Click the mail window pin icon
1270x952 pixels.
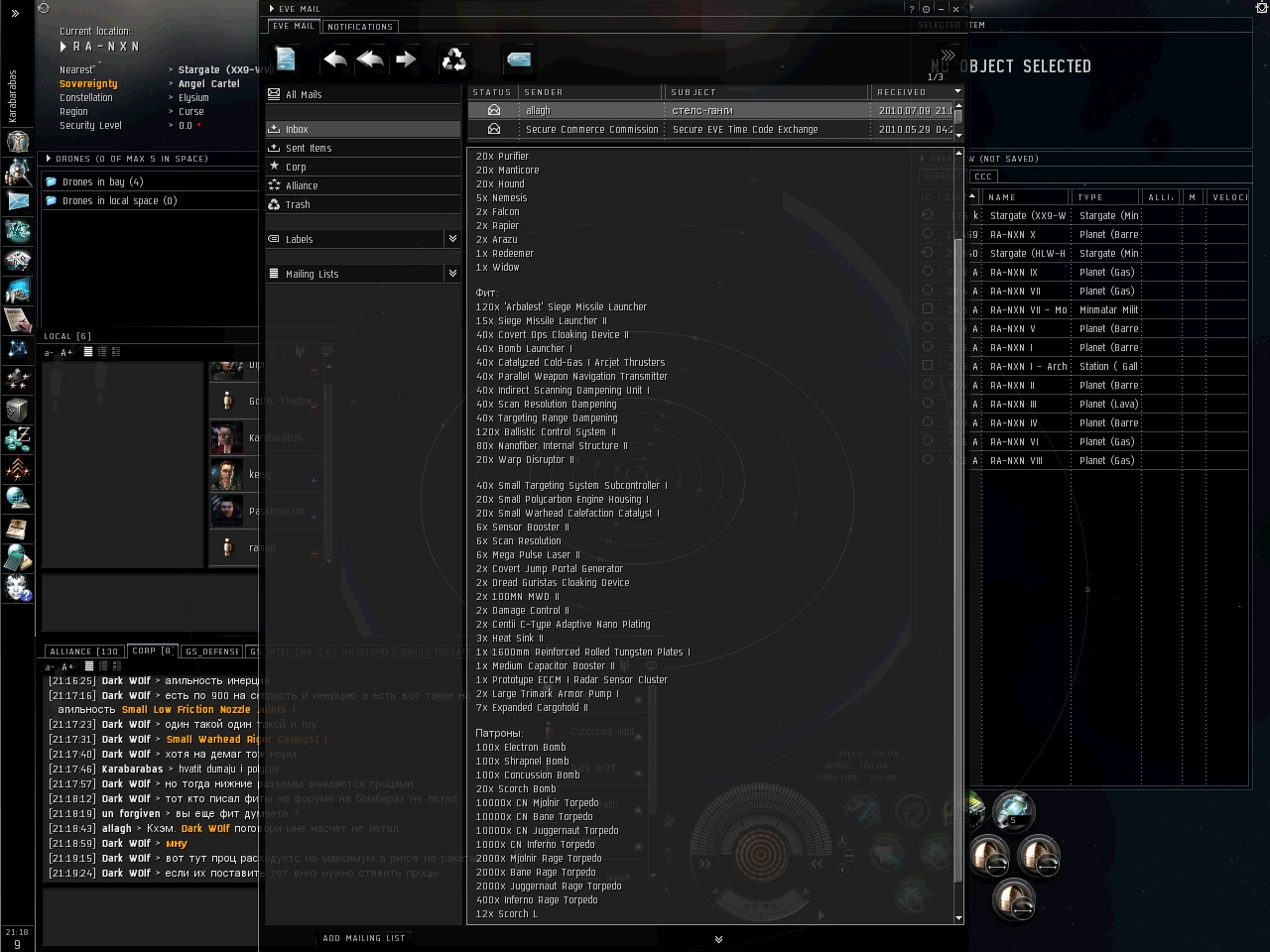[926, 9]
